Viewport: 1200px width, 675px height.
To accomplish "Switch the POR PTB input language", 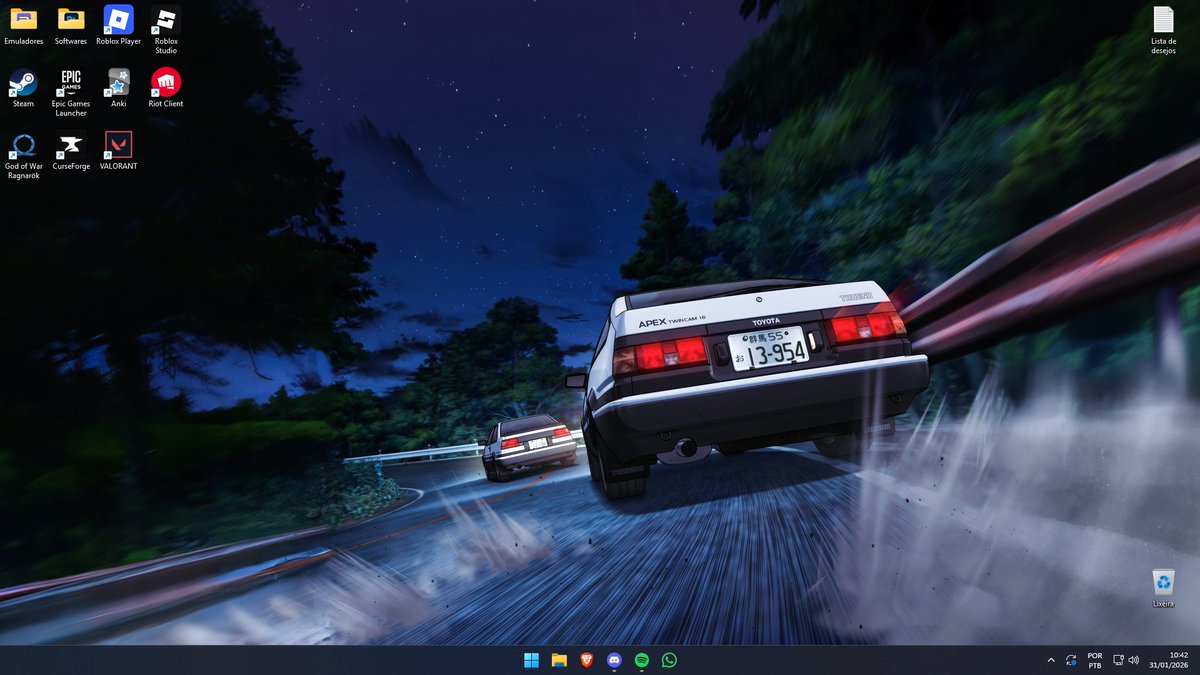I will (x=1095, y=660).
